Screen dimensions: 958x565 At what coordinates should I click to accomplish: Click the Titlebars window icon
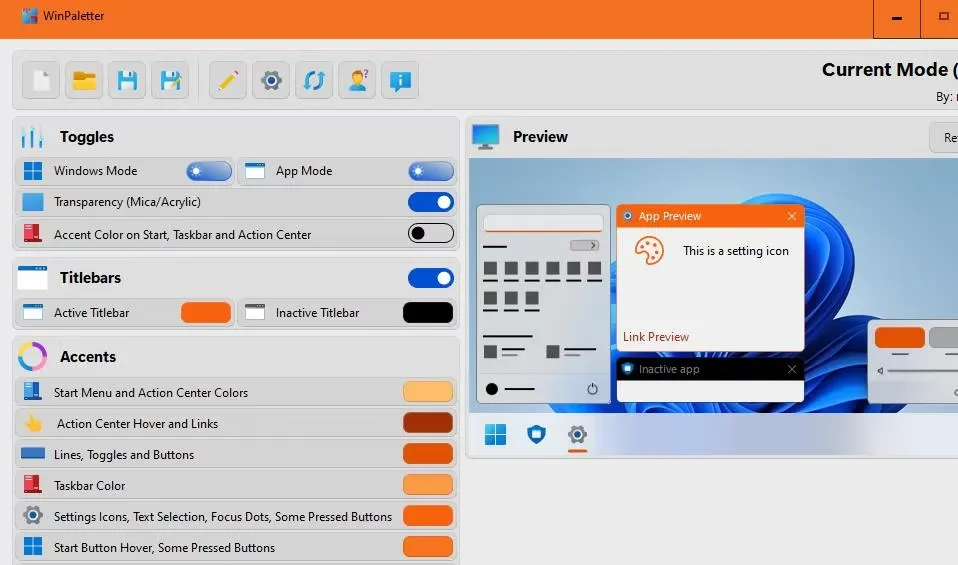click(32, 278)
